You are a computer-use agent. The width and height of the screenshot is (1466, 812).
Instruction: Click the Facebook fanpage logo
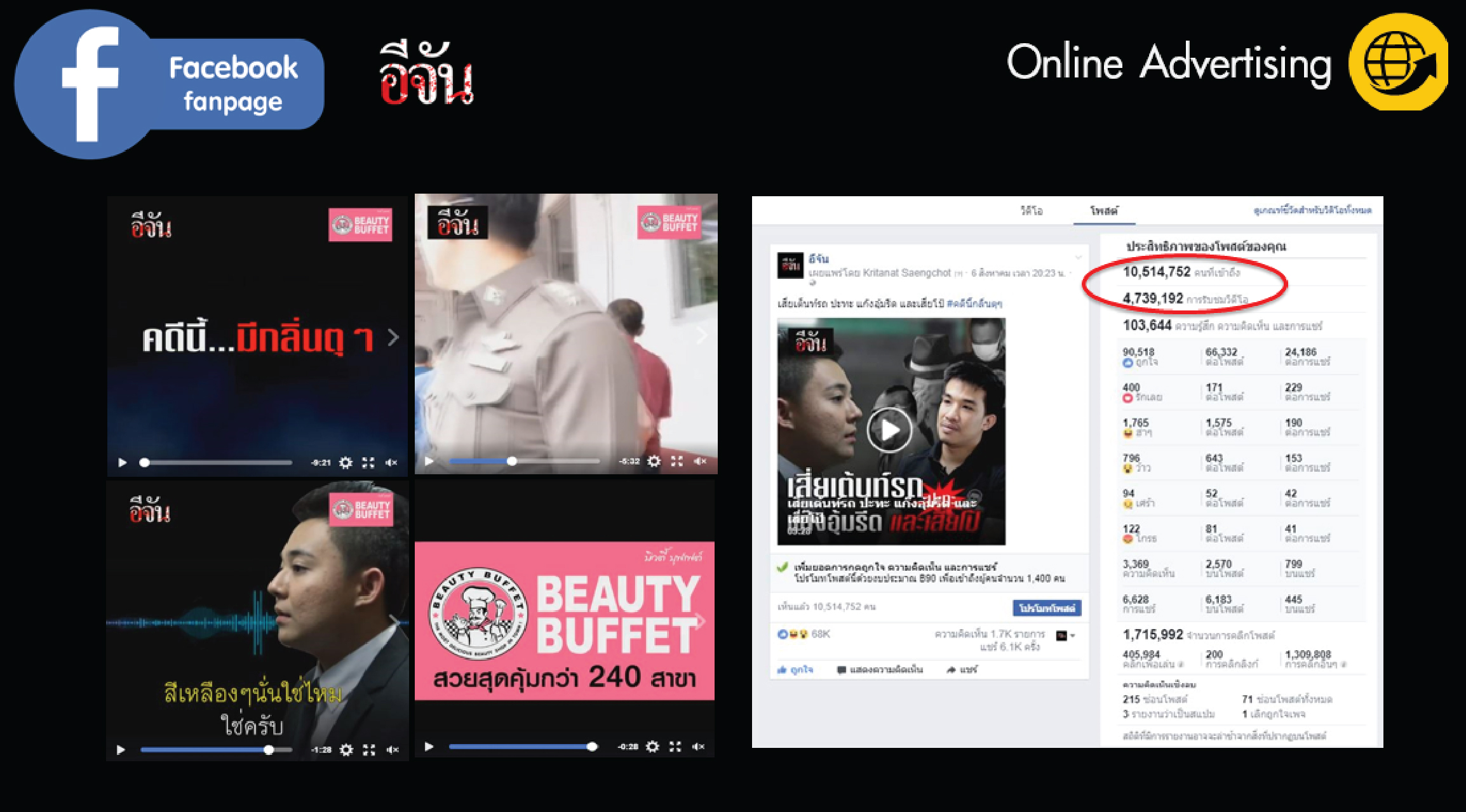(x=169, y=84)
